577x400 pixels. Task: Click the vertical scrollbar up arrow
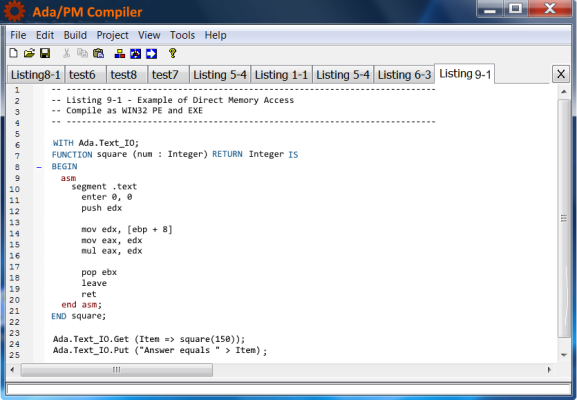(564, 92)
